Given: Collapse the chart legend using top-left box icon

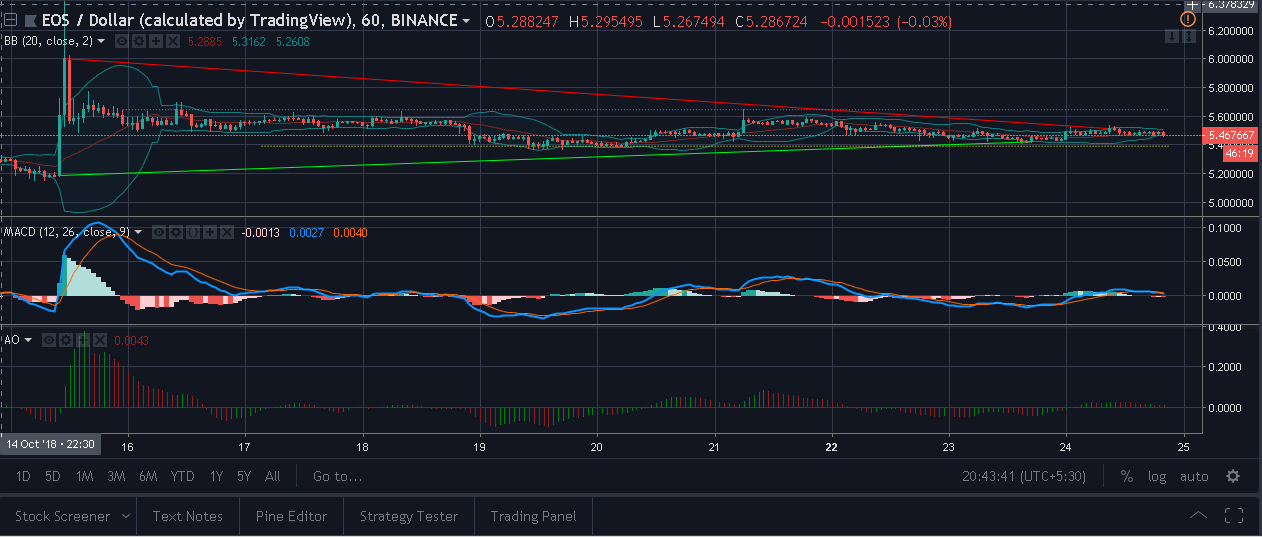Looking at the screenshot, I should click(x=10, y=20).
